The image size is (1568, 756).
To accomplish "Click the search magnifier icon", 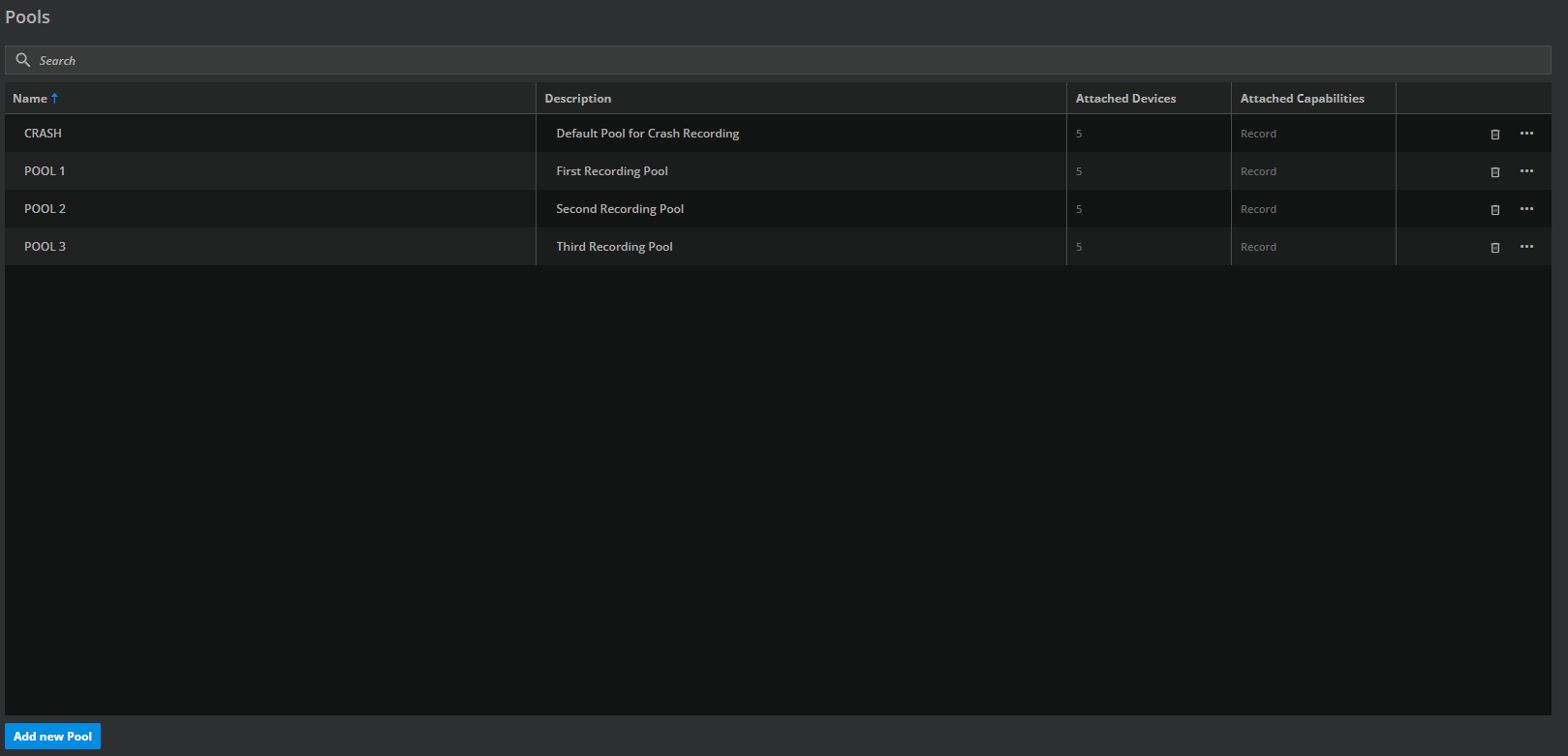I will click(23, 60).
